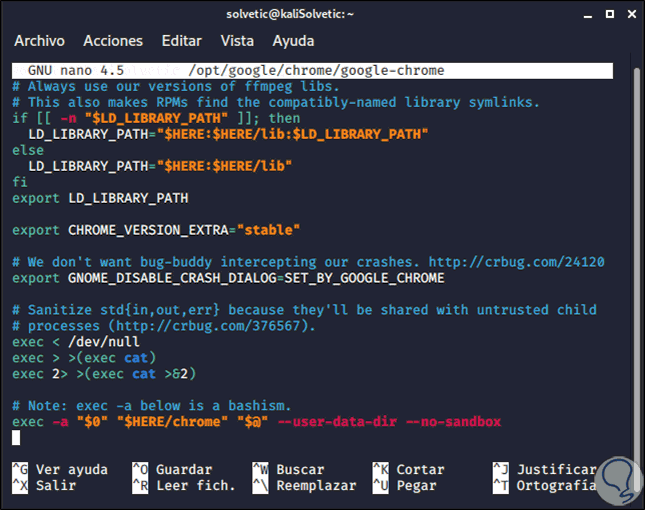Click the Editar menu
Viewport: 645px width, 510px height.
[181, 41]
